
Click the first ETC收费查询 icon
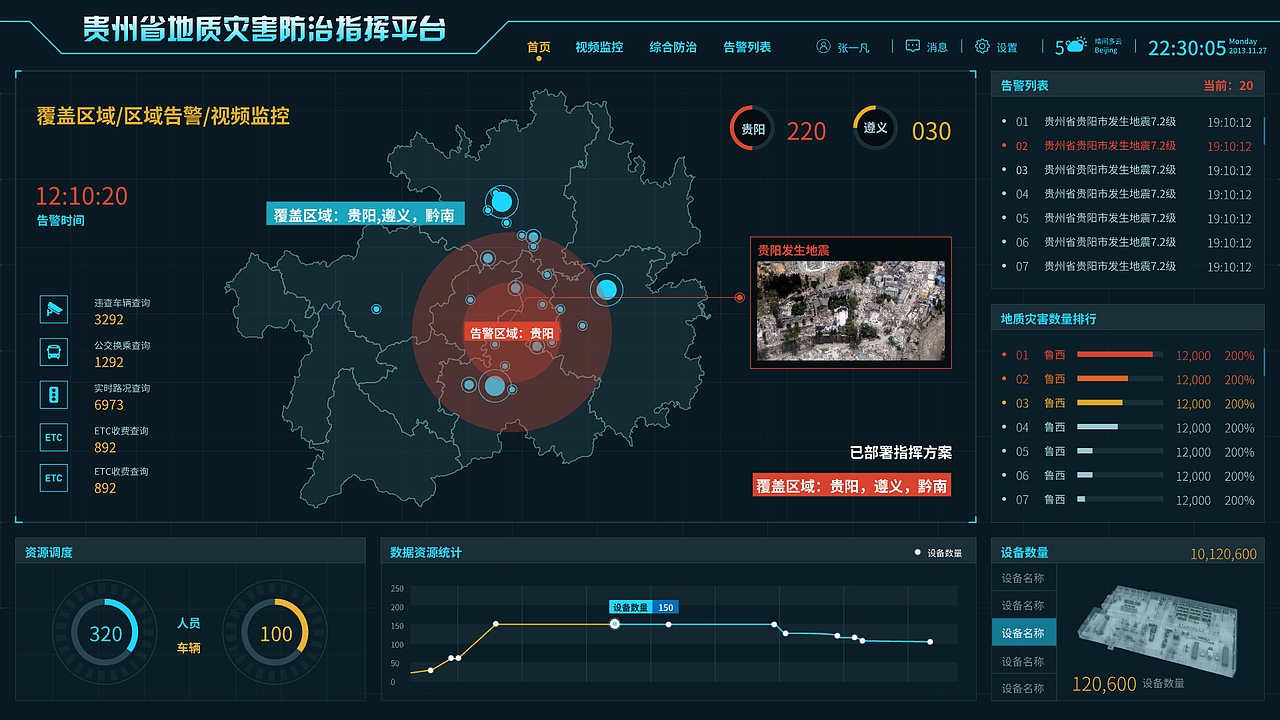click(53, 437)
